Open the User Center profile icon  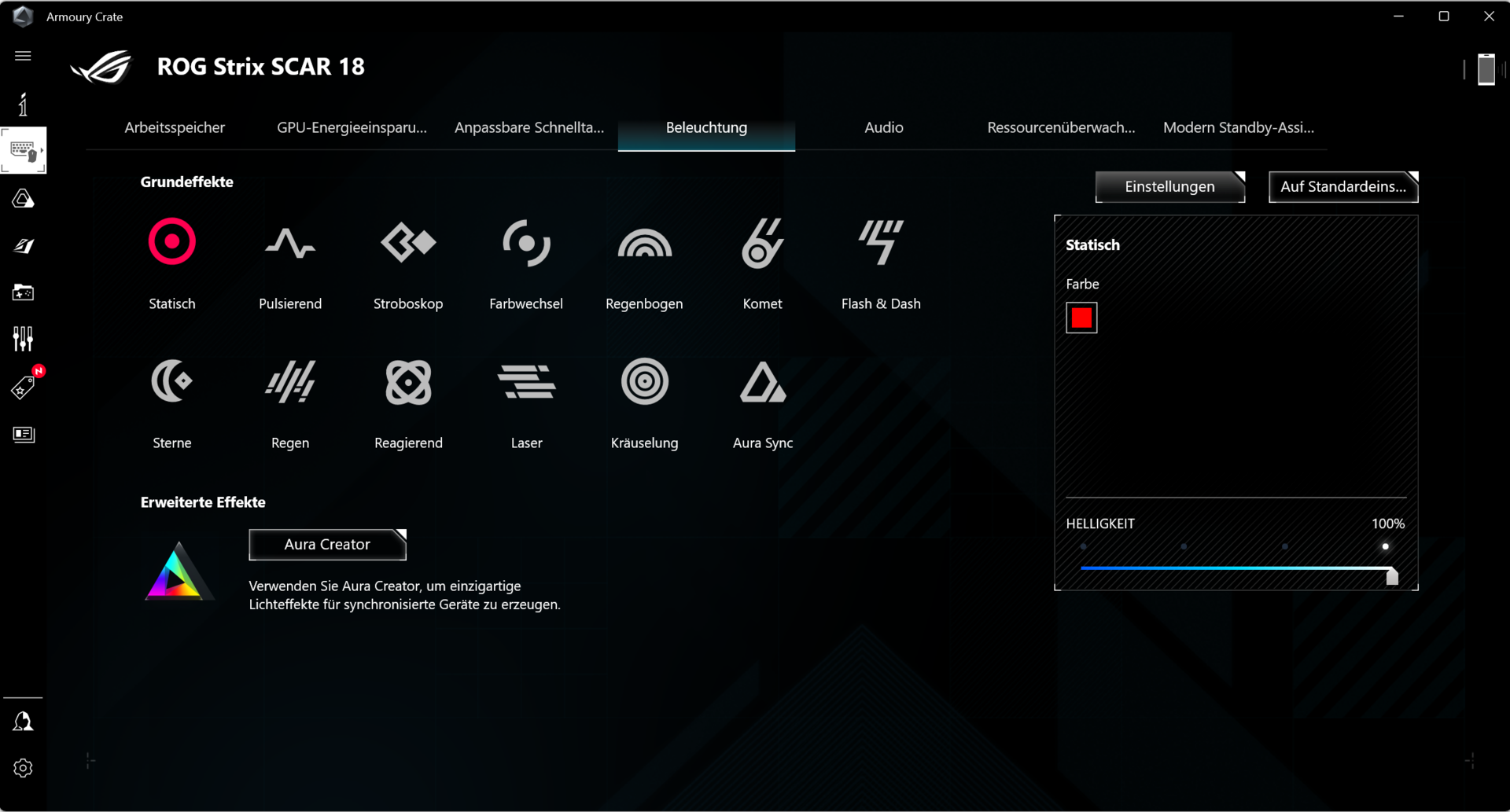click(x=23, y=722)
